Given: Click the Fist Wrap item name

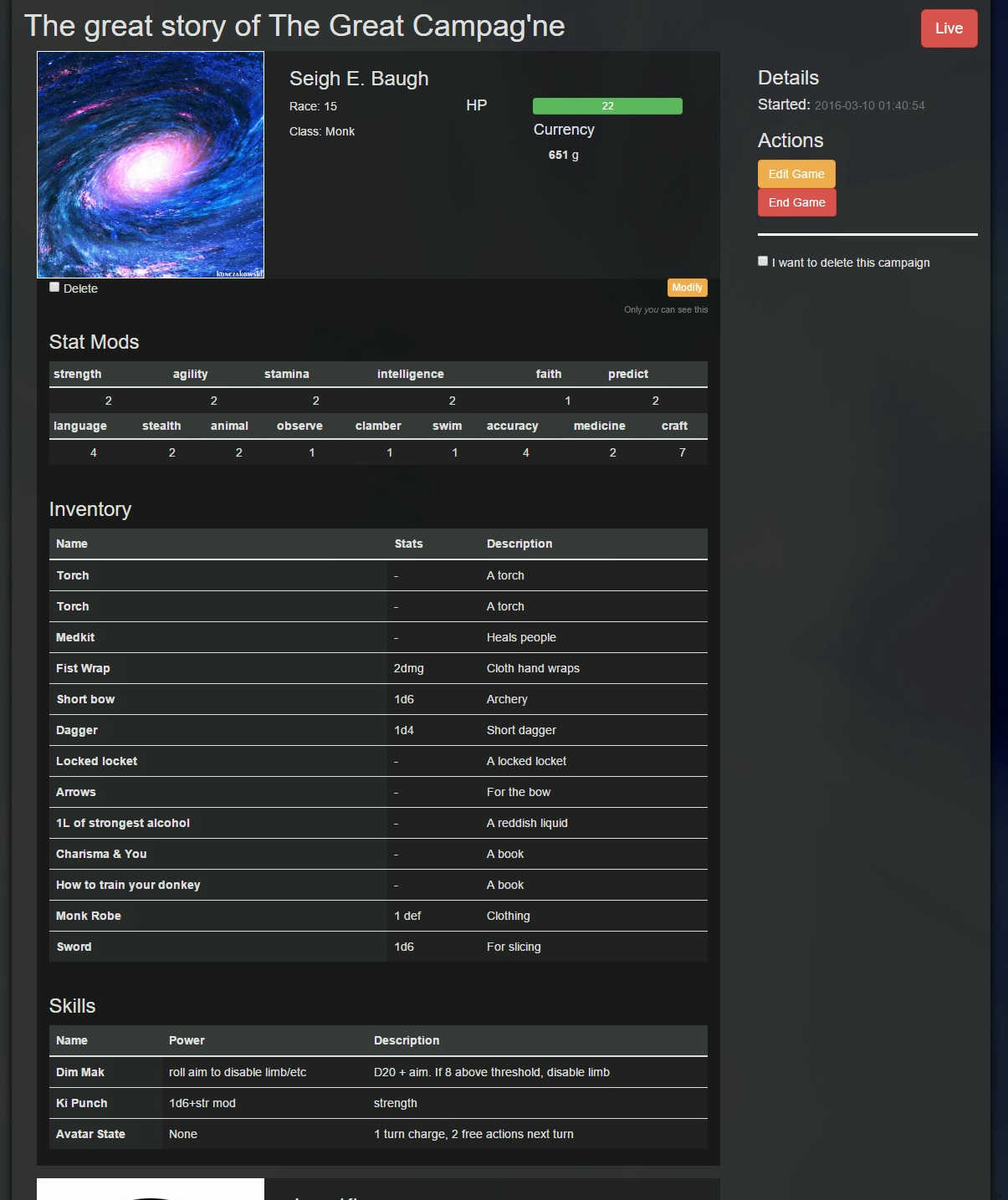Looking at the screenshot, I should pos(83,668).
